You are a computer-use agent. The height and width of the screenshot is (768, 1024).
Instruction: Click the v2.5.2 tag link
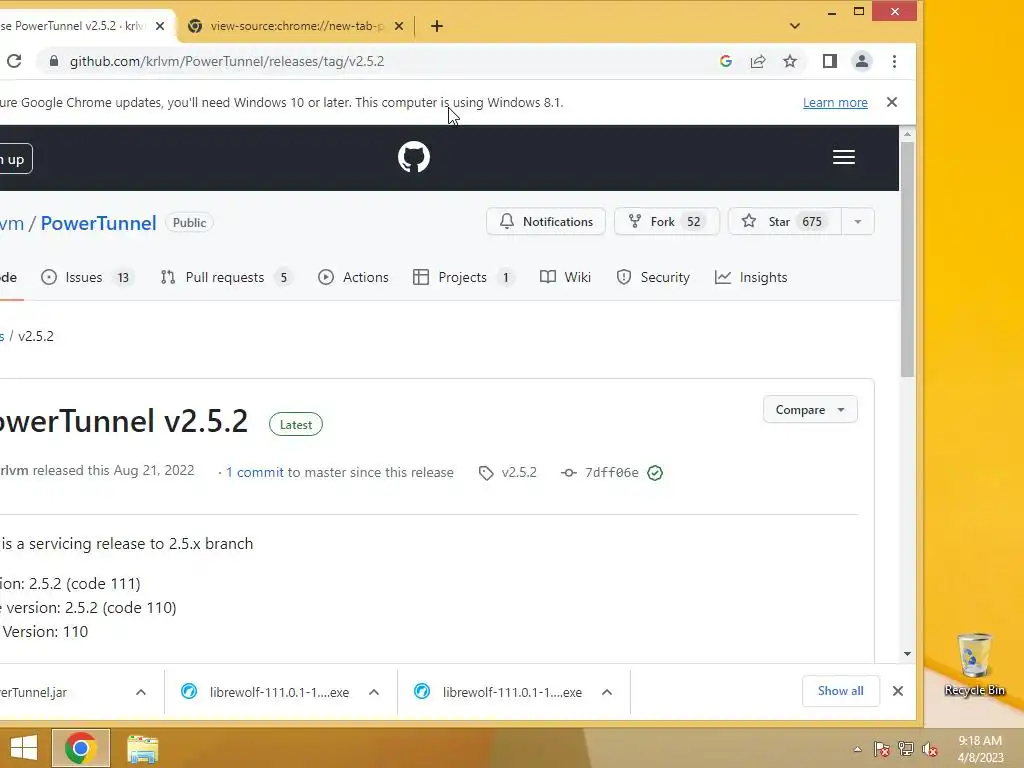click(x=508, y=473)
